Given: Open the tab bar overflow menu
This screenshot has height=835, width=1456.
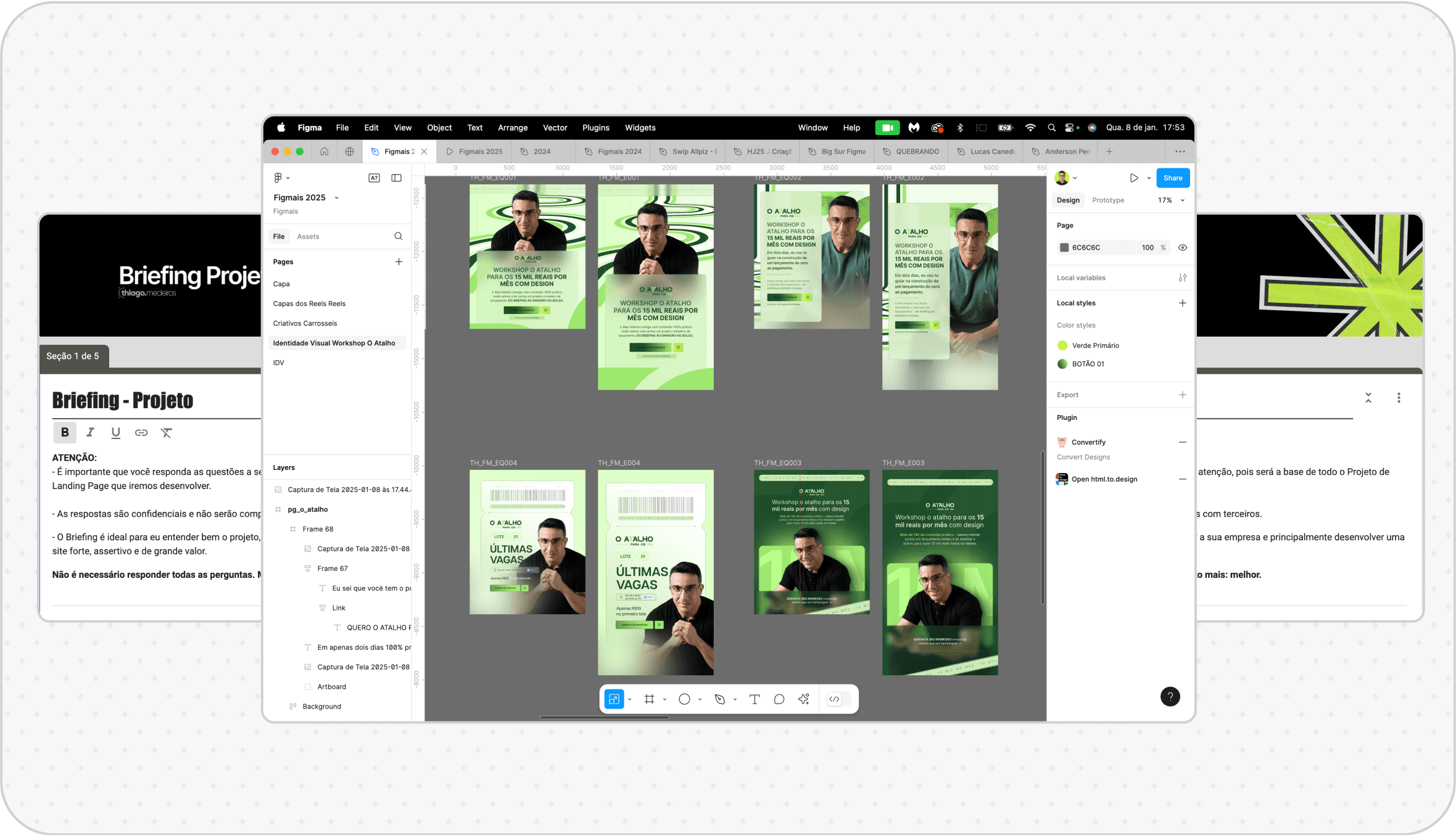Looking at the screenshot, I should click(x=1180, y=151).
